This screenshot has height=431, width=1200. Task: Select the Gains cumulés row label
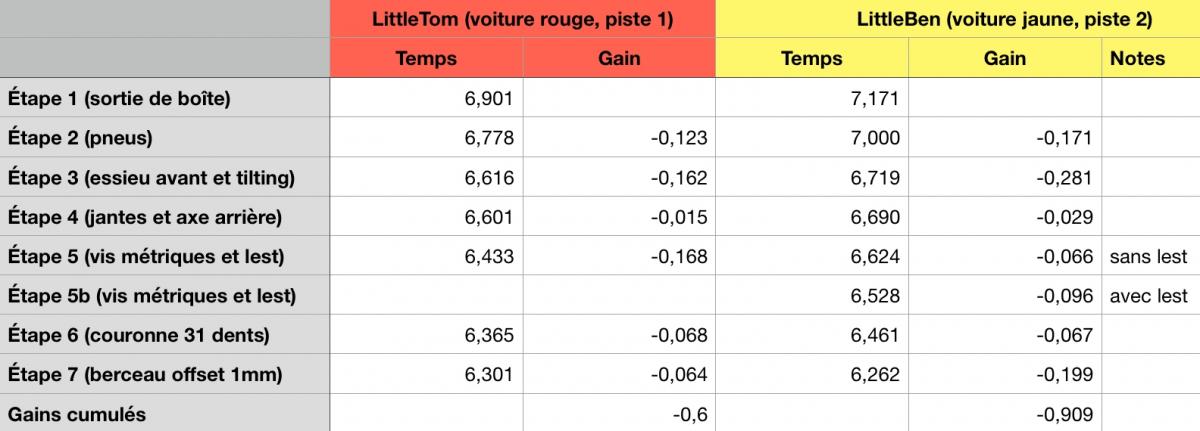click(x=76, y=413)
